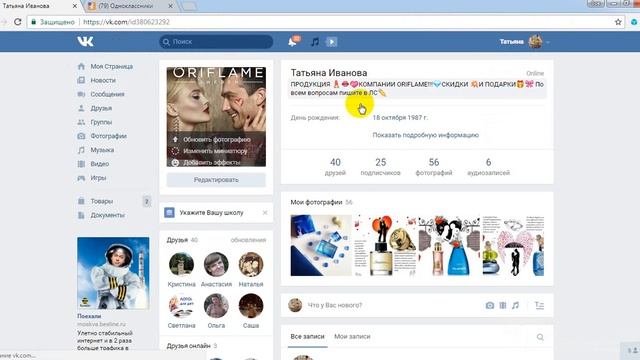Click Показать подробную информацию
This screenshot has width=640, height=360.
click(x=425, y=135)
